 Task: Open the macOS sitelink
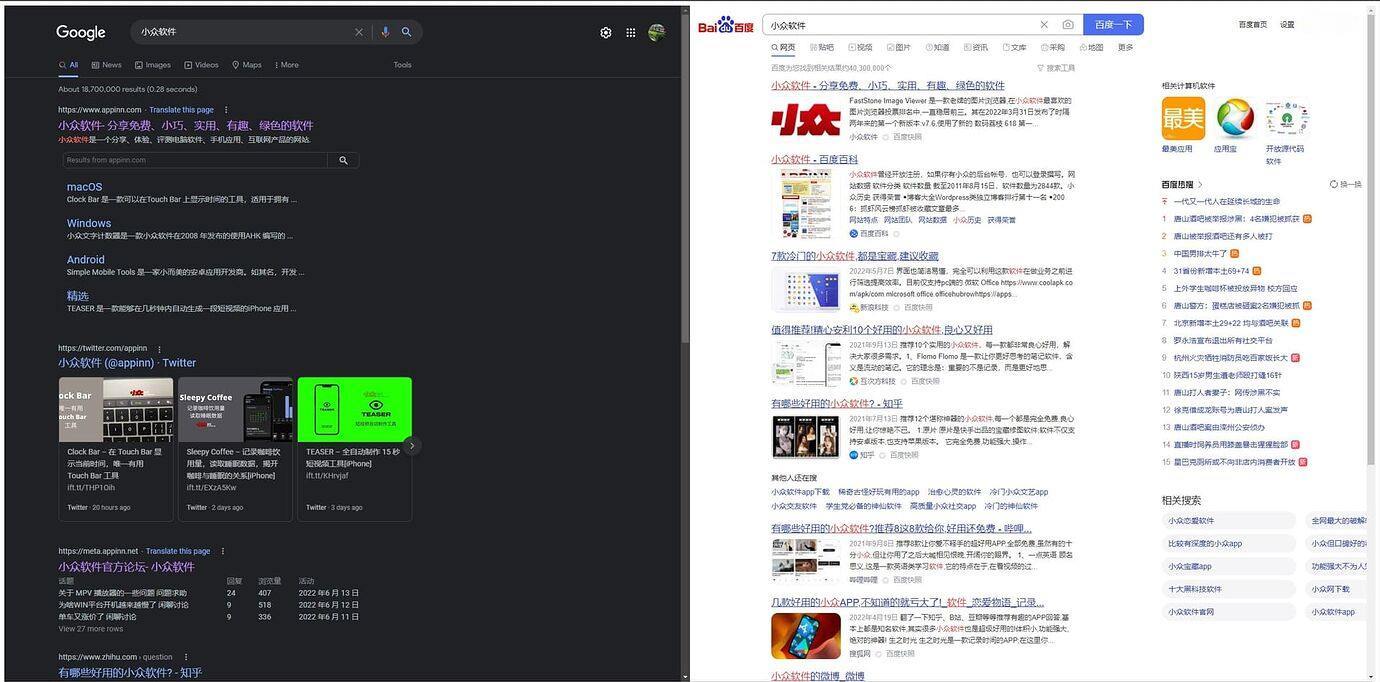(84, 187)
